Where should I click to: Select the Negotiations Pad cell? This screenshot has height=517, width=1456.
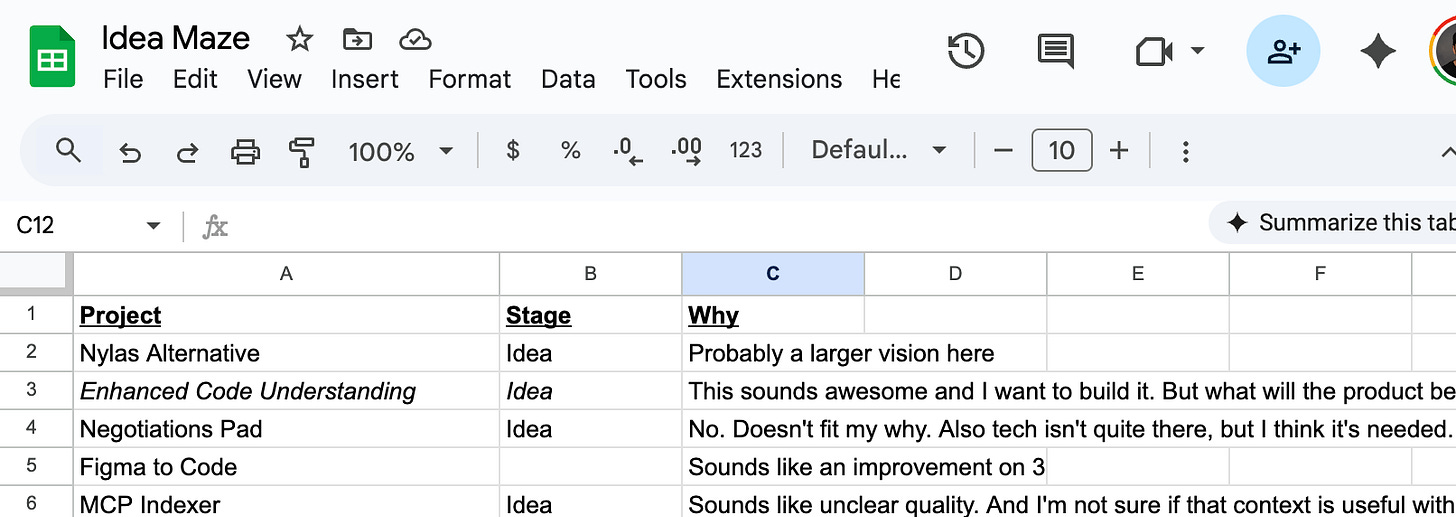point(286,429)
